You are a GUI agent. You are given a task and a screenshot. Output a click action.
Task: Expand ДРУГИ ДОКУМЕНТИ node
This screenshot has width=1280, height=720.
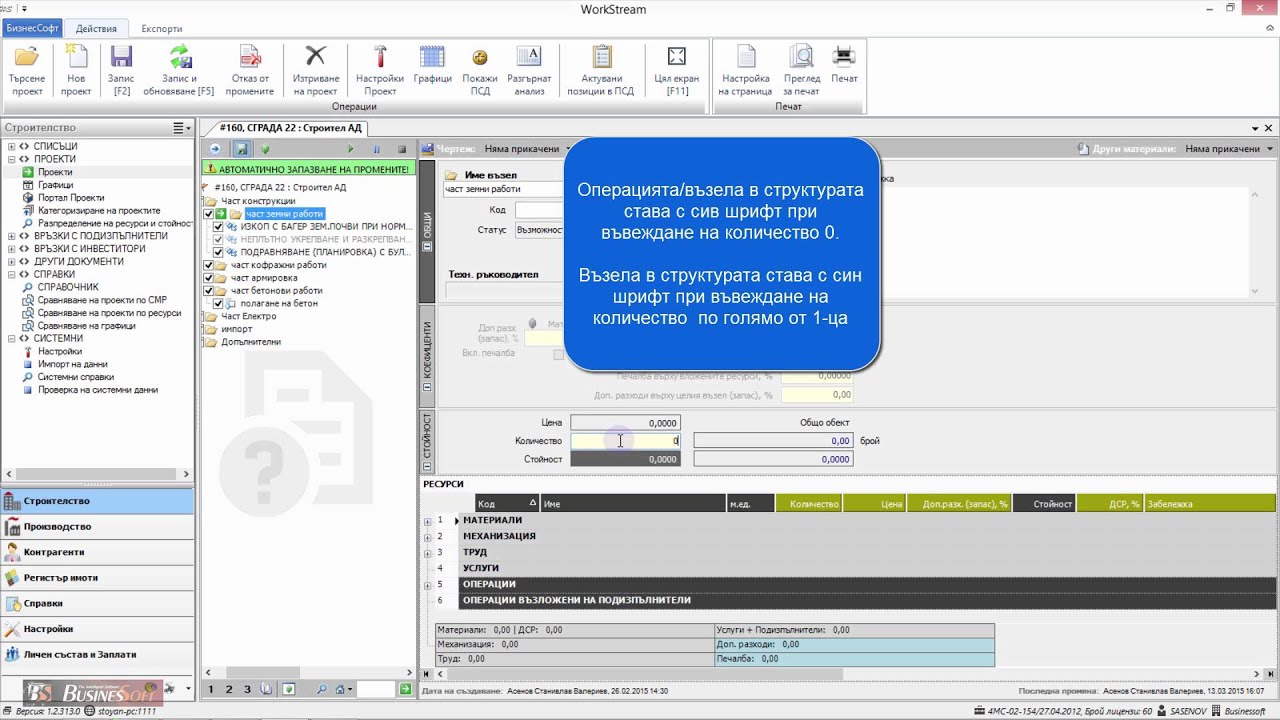point(11,262)
